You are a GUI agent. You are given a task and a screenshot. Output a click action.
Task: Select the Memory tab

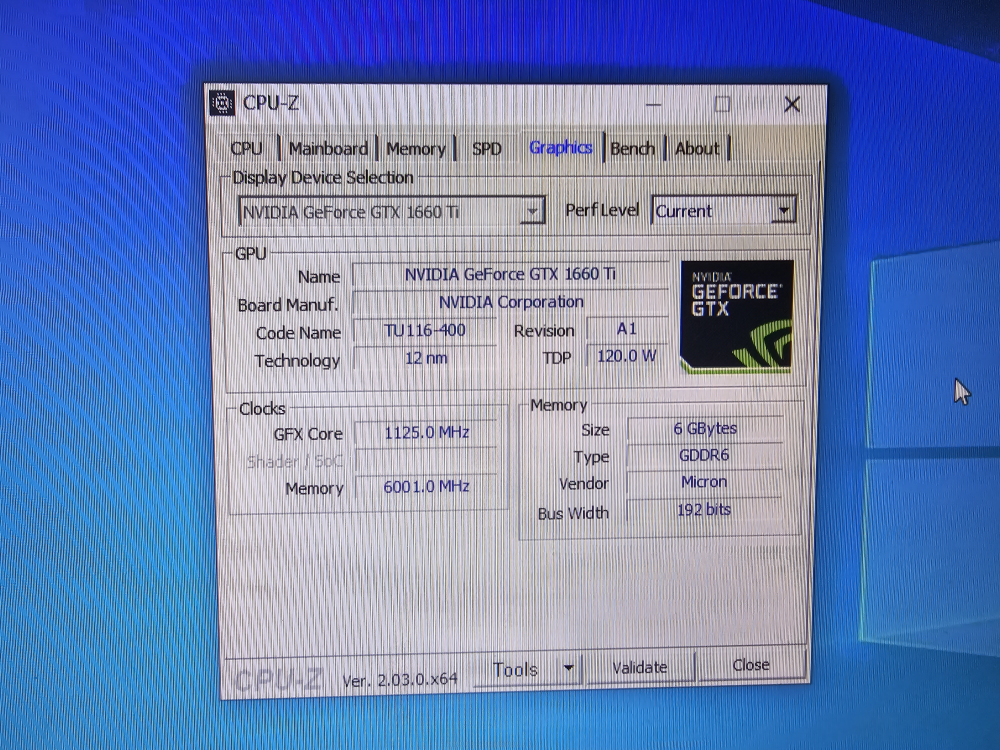[416, 149]
